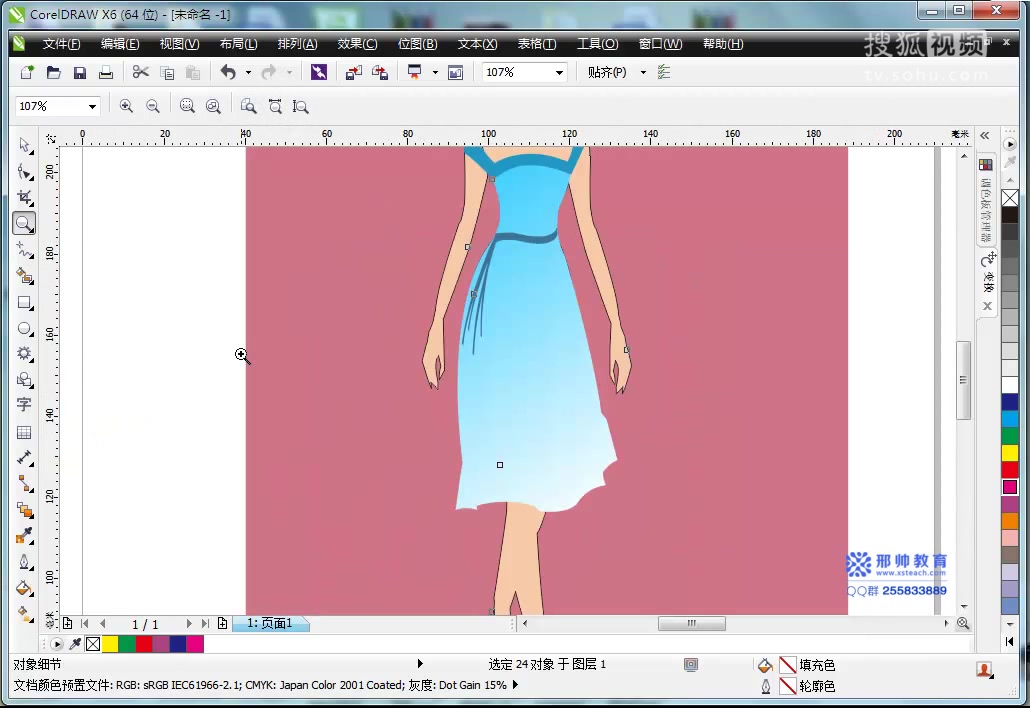Screen dimensions: 1030x708
Task: Click the Zoom Out magnifier icon
Action: [x=153, y=106]
